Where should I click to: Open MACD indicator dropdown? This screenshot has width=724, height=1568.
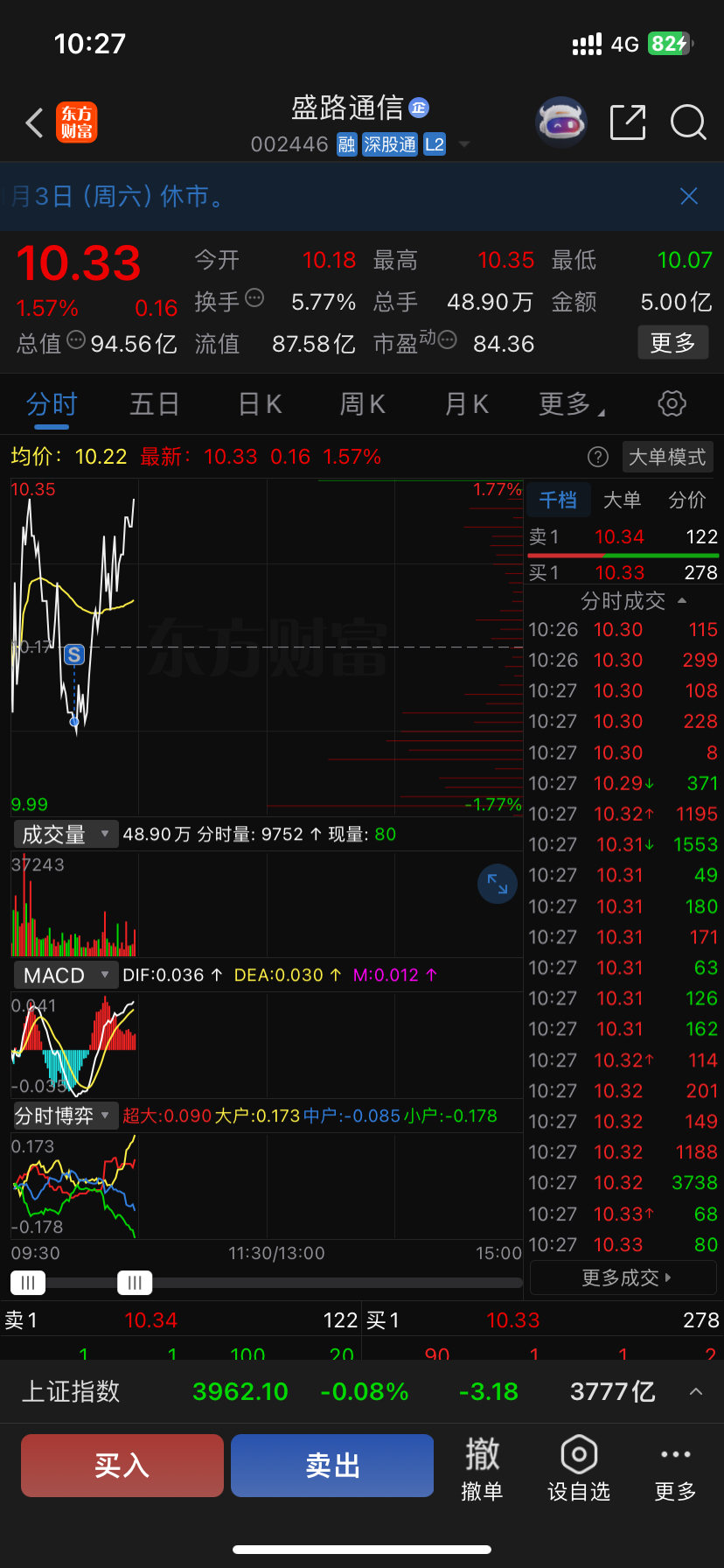pyautogui.click(x=66, y=975)
